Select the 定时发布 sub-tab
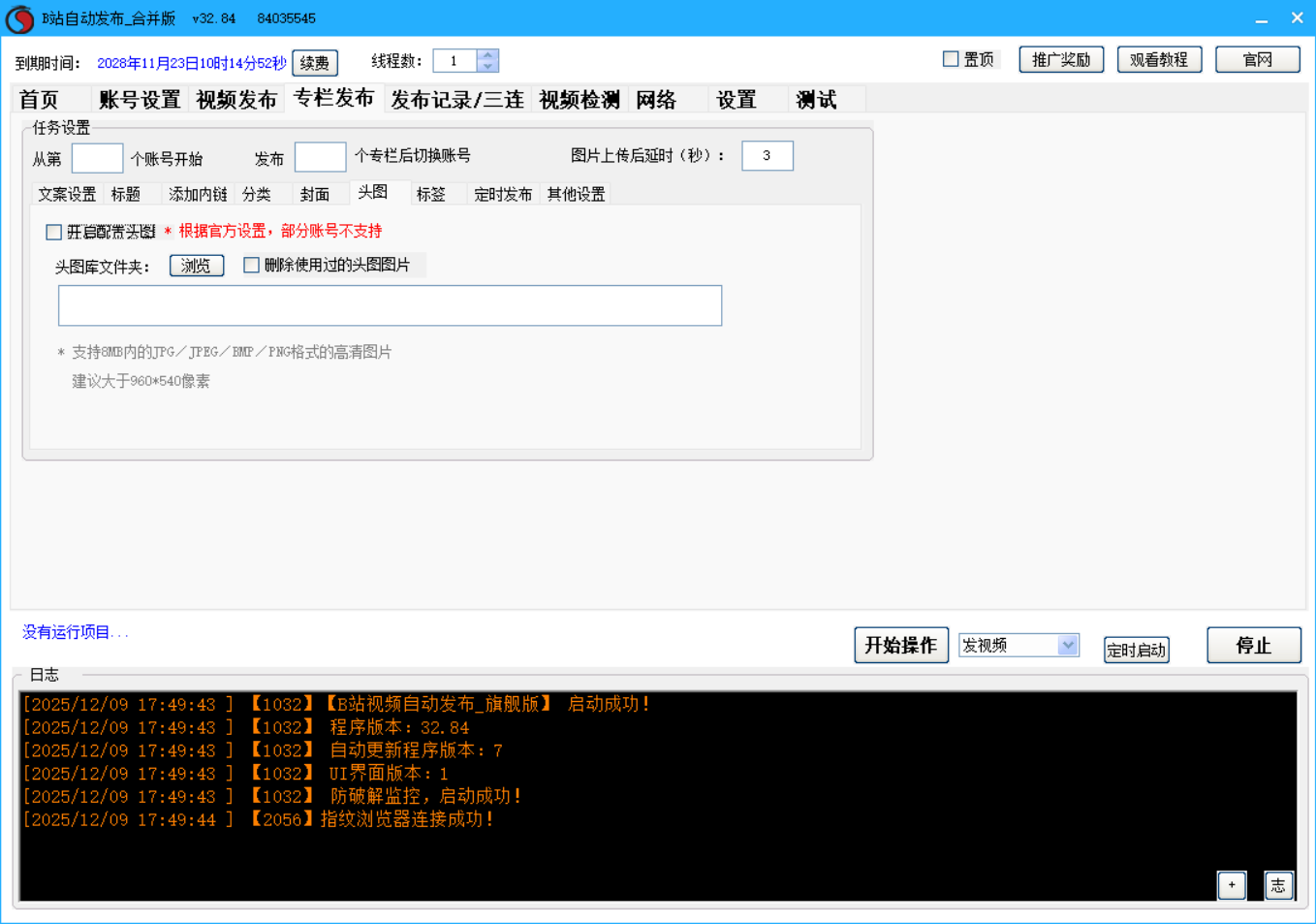Screen dimensions: 1316x924 (x=502, y=194)
